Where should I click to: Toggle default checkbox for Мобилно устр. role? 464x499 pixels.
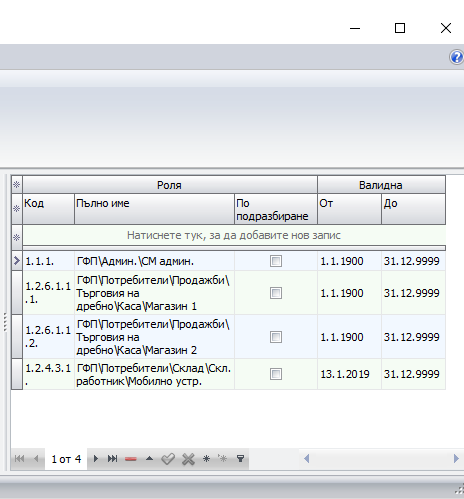276,374
